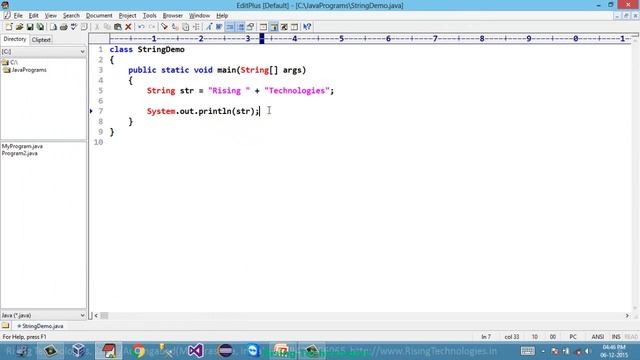This screenshot has height=360, width=640.
Task: Toggle Word Wrap with the W toolbar icon
Action: point(219,27)
